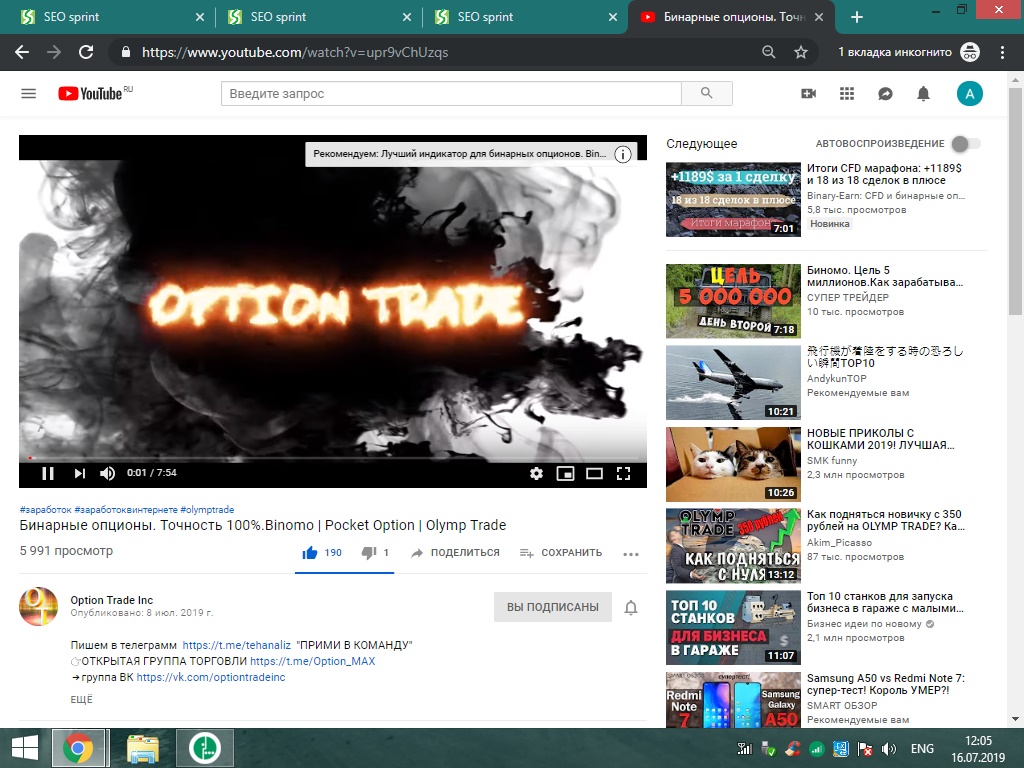1024x768 pixels.
Task: Mute the video volume speaker
Action: 108,473
